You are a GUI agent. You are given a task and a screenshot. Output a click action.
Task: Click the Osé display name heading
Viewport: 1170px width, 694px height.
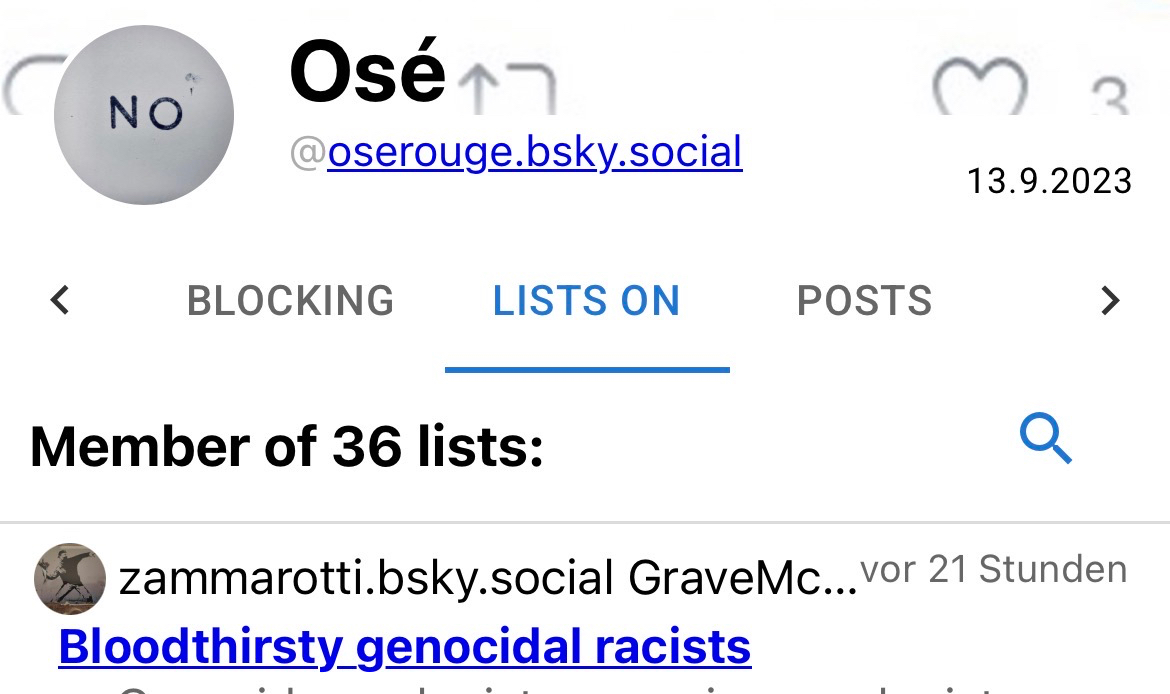tap(367, 72)
